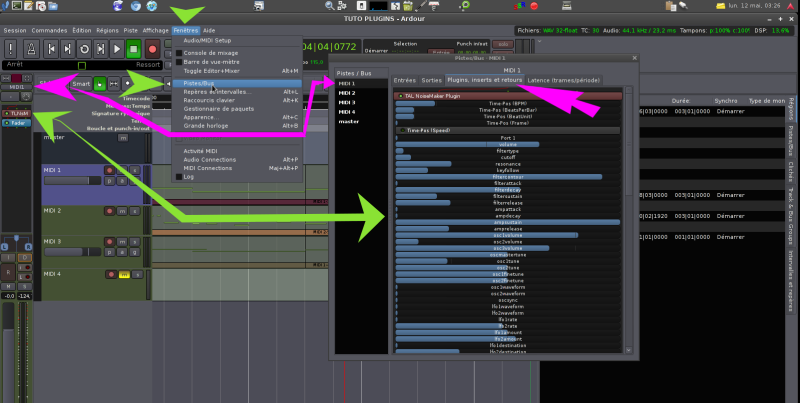The width and height of the screenshot is (800, 403).
Task: Go to session end transport button
Action: [x=67, y=49]
